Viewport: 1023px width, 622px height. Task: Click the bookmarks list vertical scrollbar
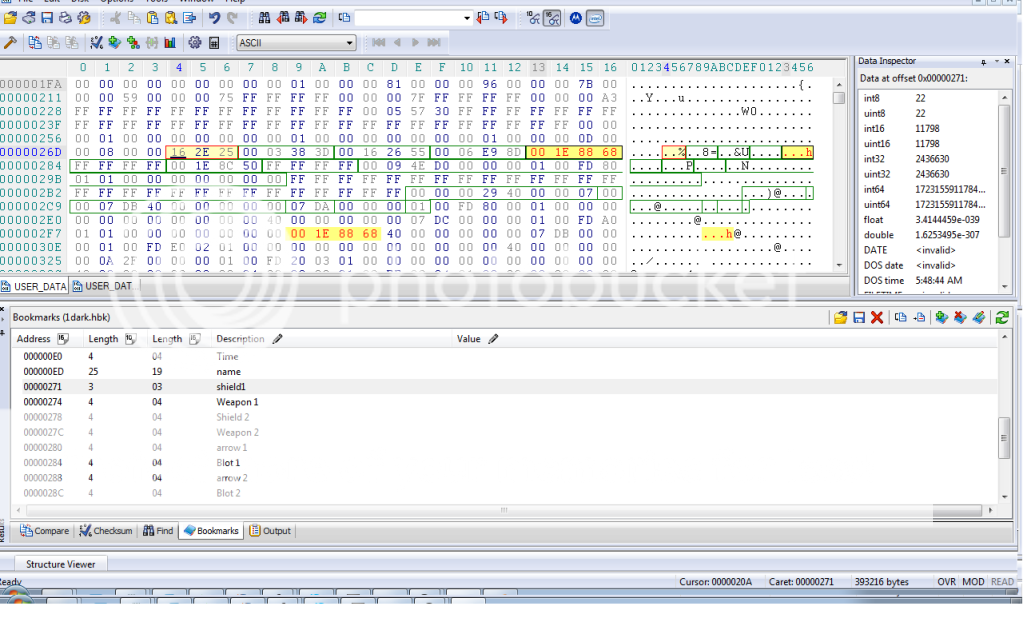click(x=1003, y=435)
